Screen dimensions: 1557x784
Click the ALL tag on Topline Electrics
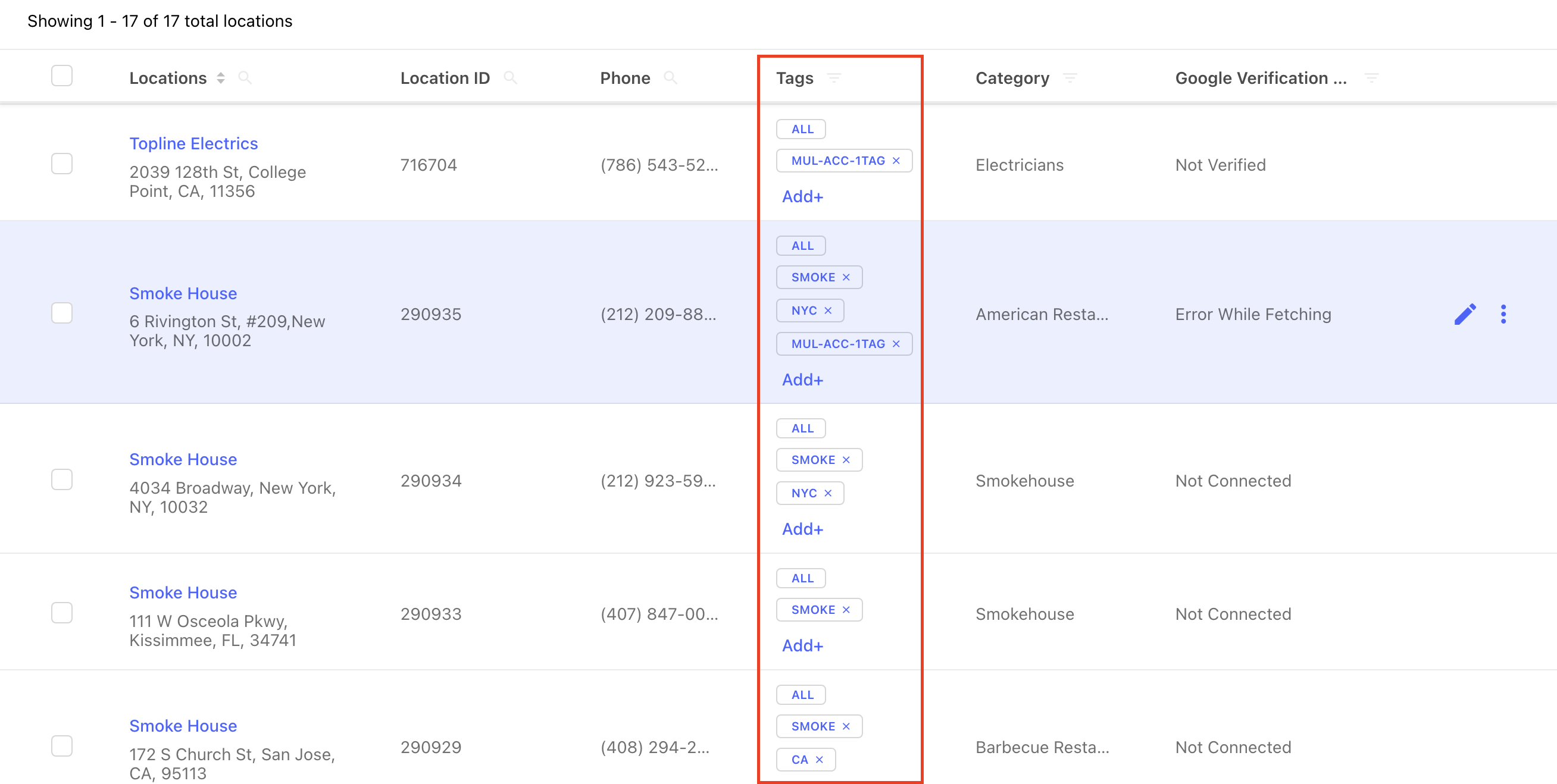pos(801,129)
